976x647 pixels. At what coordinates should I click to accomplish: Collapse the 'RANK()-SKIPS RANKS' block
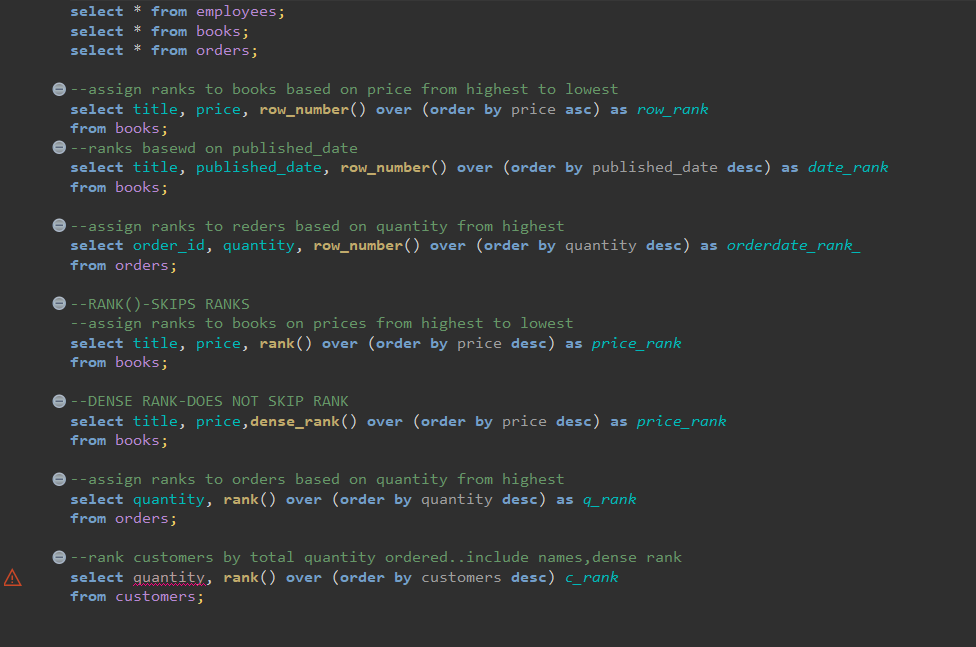tap(59, 303)
